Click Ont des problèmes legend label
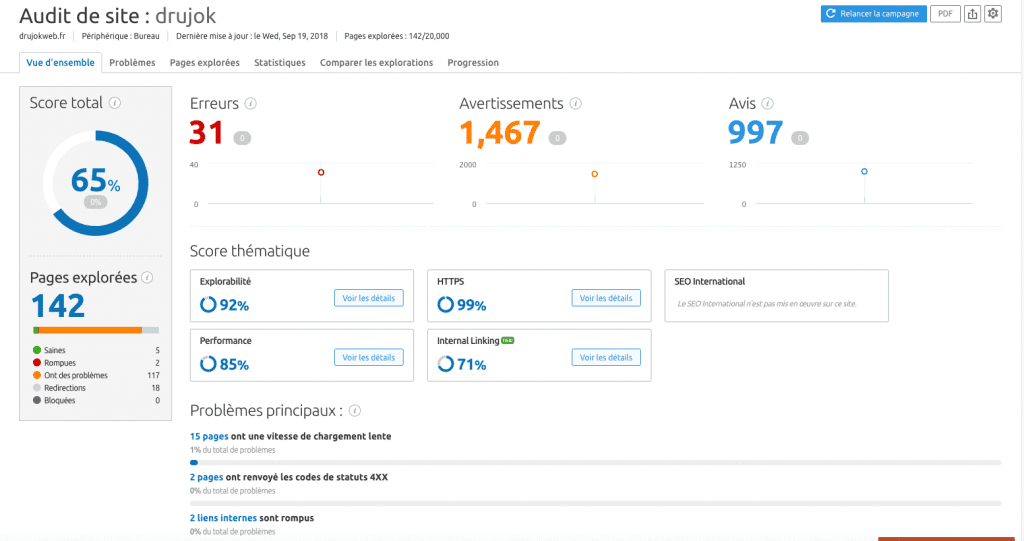 coord(76,375)
